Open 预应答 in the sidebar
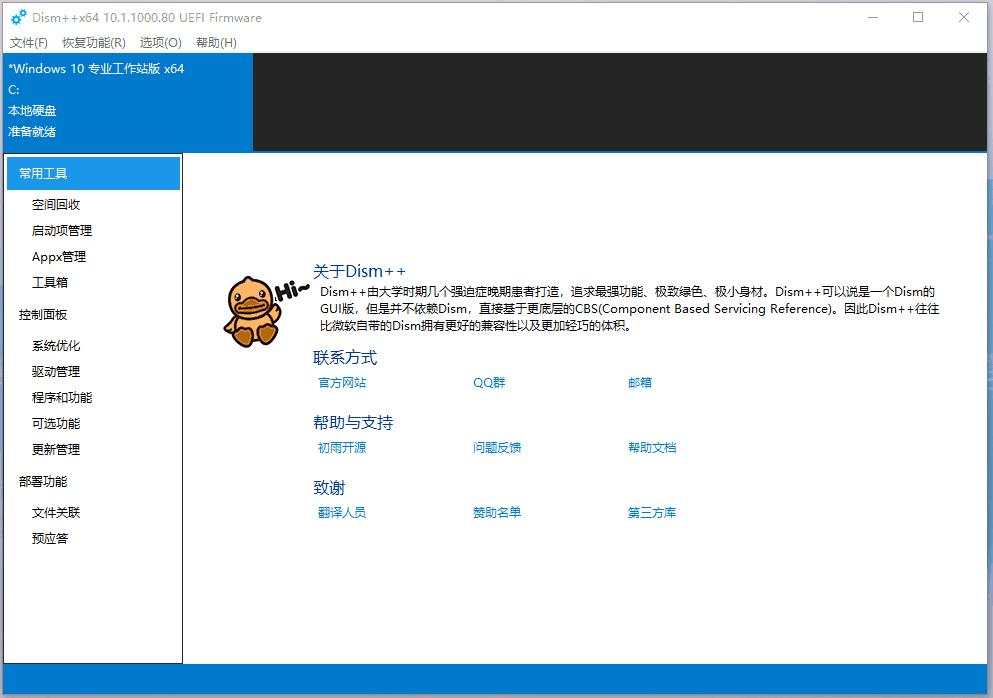Image resolution: width=993 pixels, height=698 pixels. [50, 539]
